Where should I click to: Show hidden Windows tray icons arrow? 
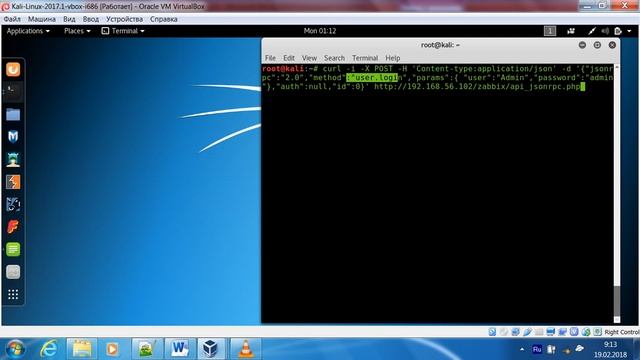pyautogui.click(x=522, y=349)
